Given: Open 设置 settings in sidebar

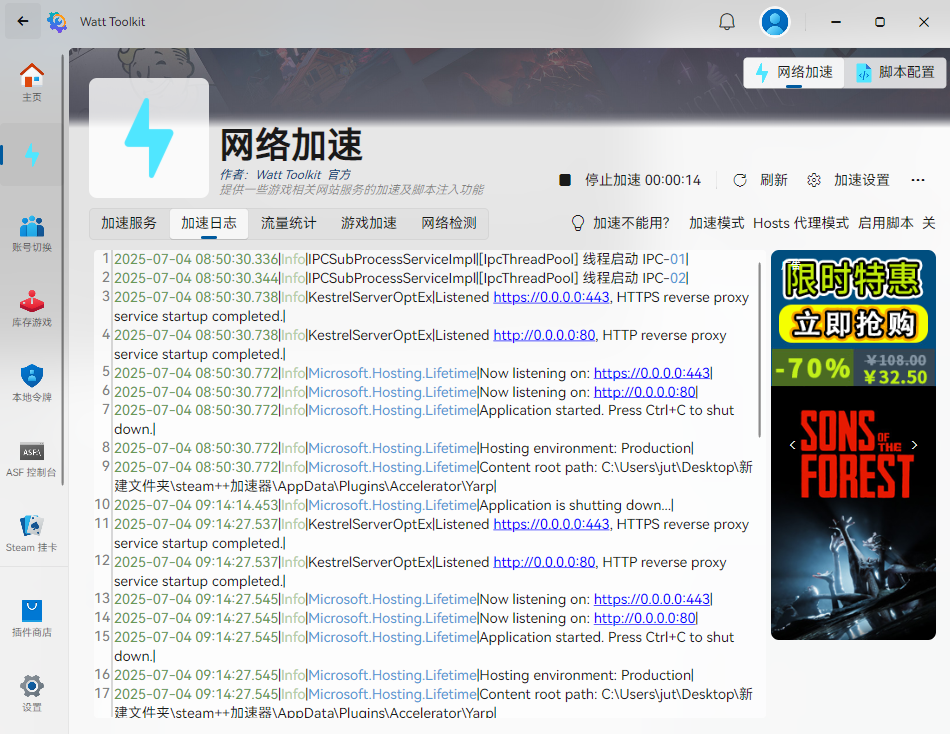Looking at the screenshot, I should click(x=32, y=694).
